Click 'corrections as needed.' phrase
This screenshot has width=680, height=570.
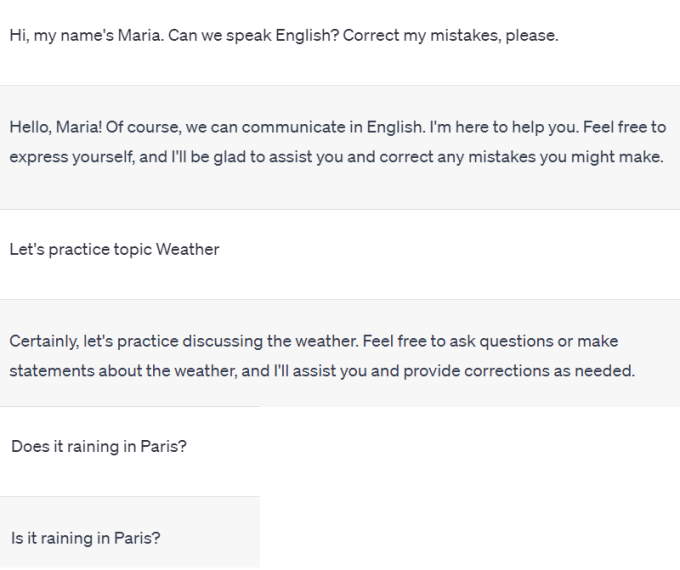(x=549, y=371)
